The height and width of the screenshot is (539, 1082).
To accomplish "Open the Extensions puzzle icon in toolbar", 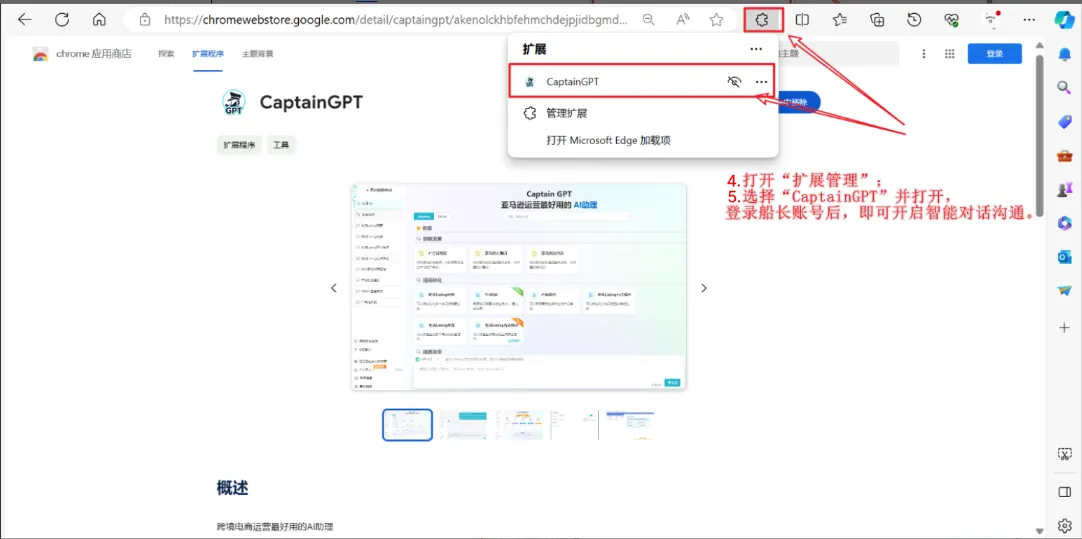I will [764, 20].
